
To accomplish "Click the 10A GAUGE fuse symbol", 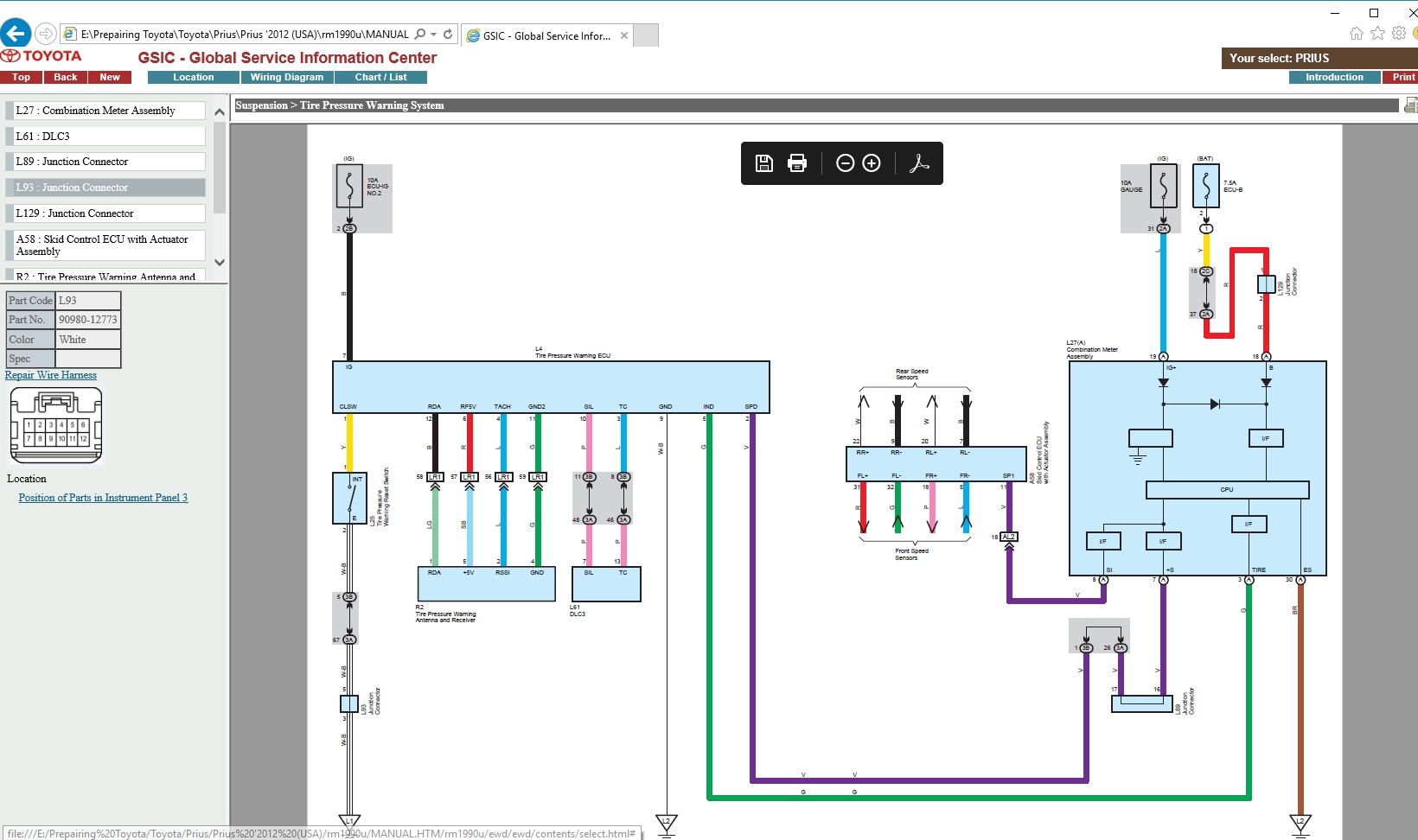I will pos(1163,186).
